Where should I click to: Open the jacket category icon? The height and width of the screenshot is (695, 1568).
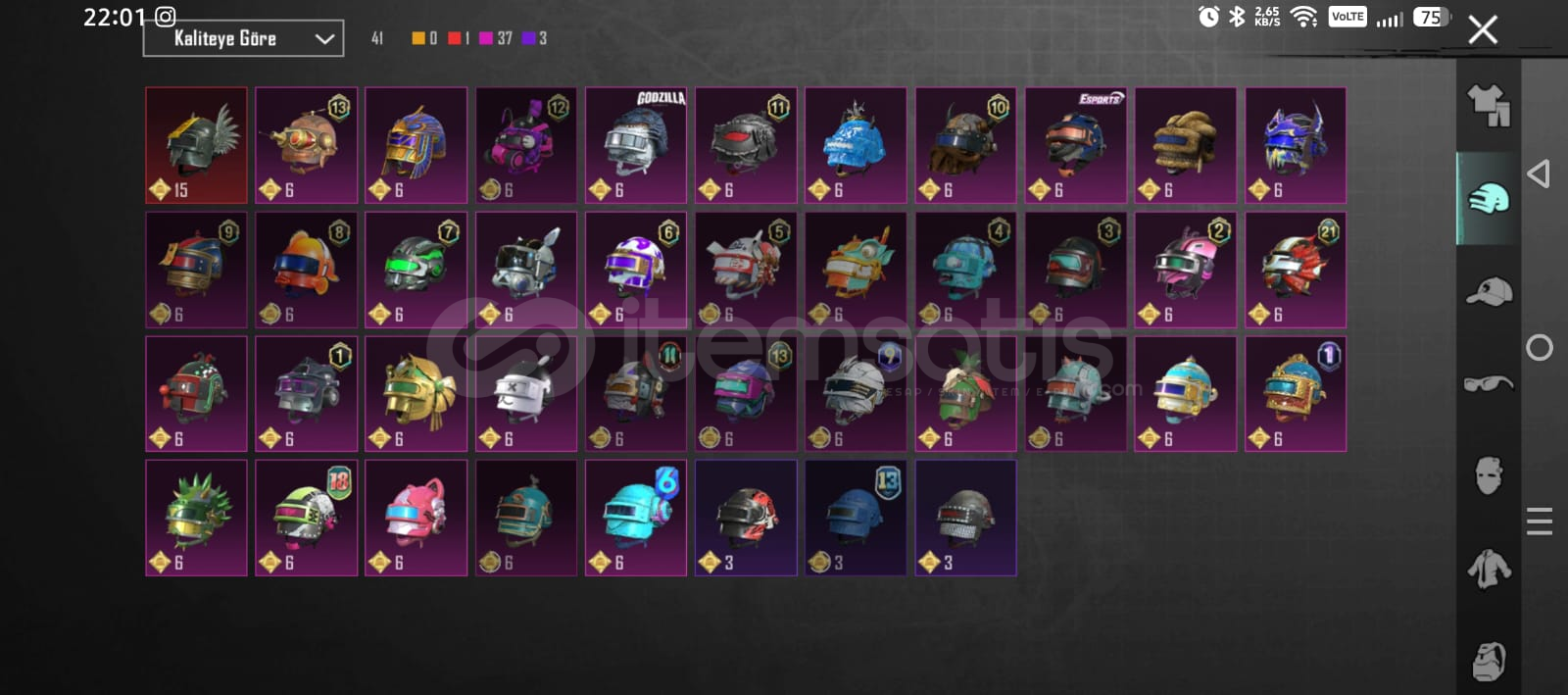1489,569
